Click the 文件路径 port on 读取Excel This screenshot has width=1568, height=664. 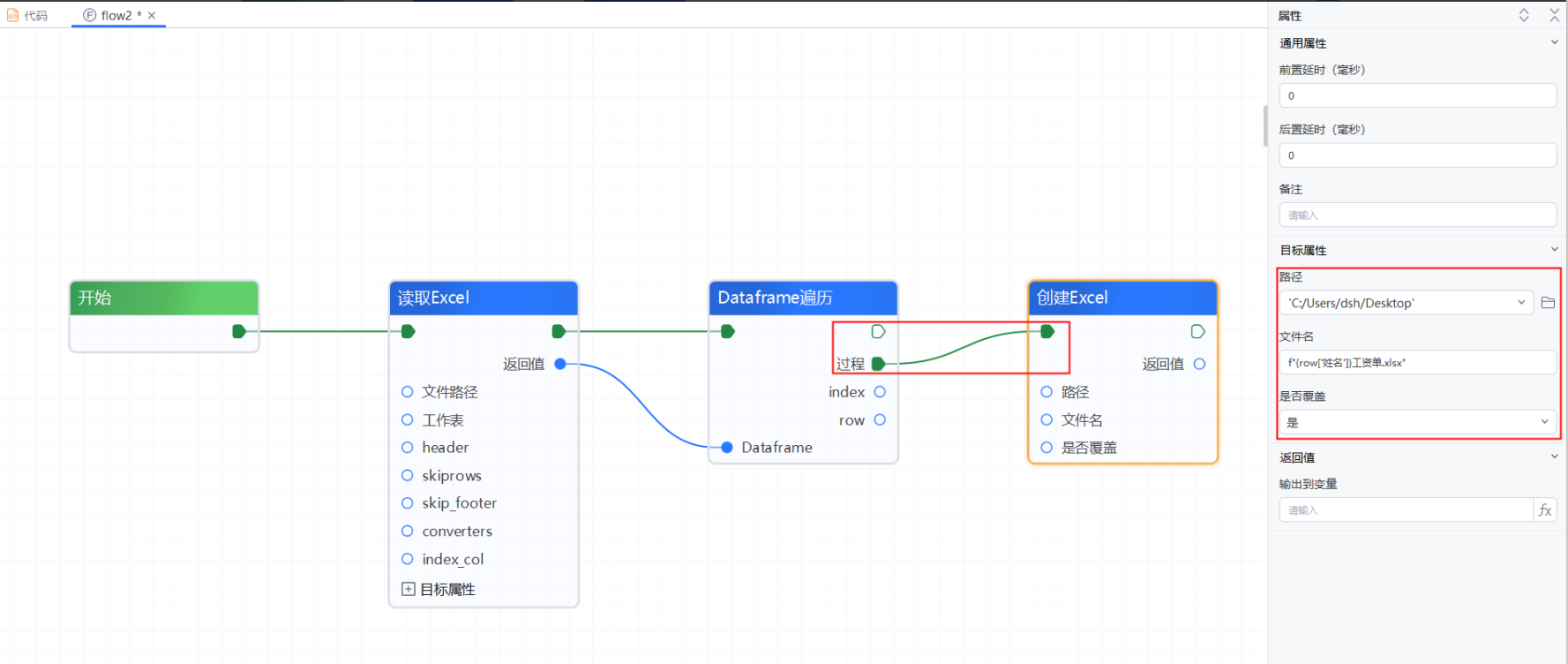(x=407, y=392)
